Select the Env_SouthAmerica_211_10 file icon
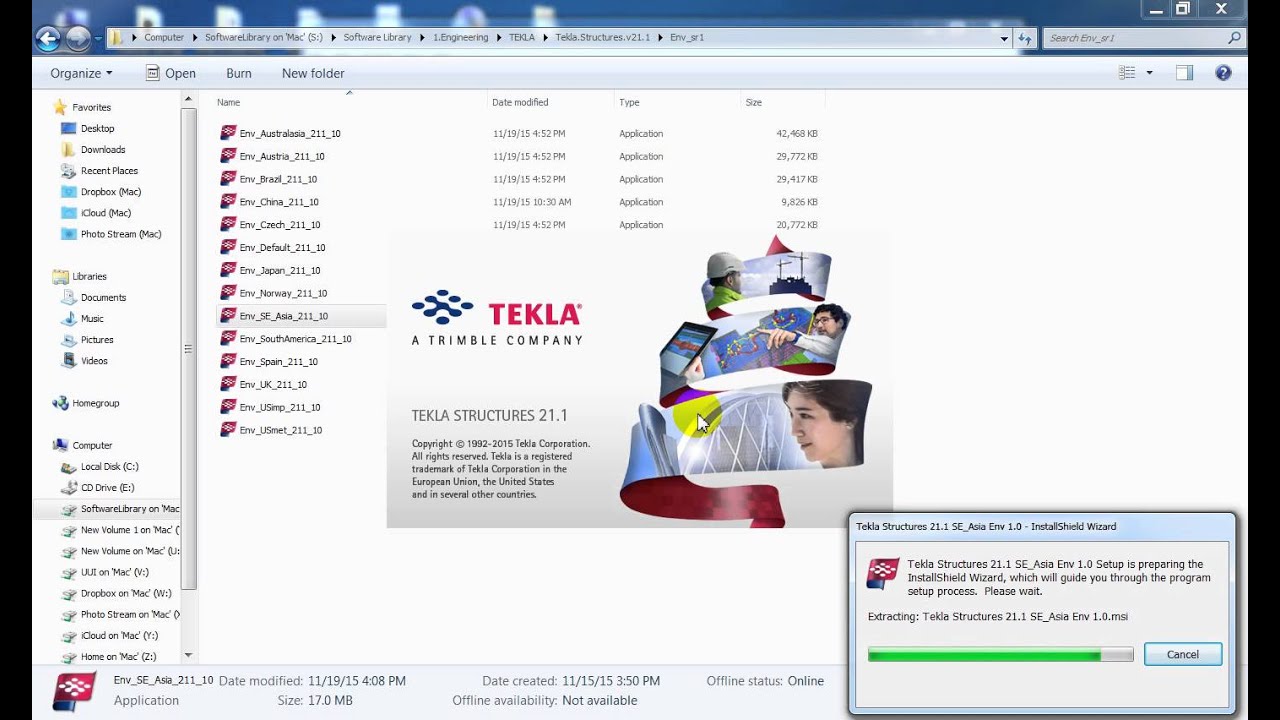Screen dimensions: 1280x720 tap(228, 339)
